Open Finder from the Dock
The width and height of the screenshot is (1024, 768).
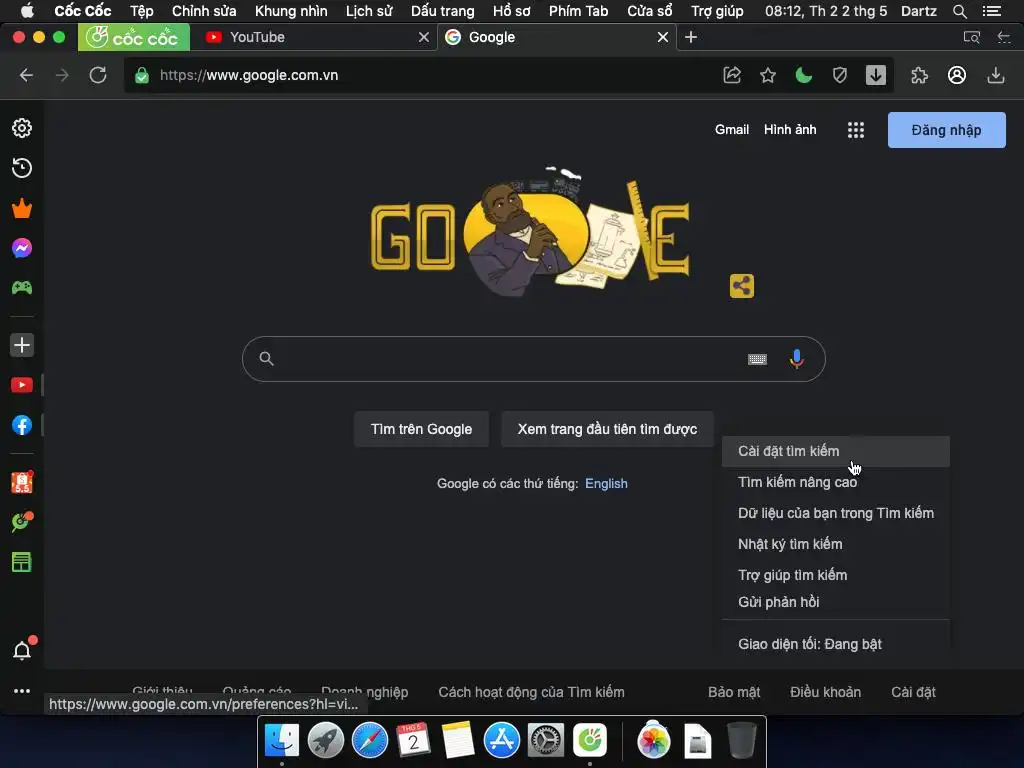pos(281,741)
